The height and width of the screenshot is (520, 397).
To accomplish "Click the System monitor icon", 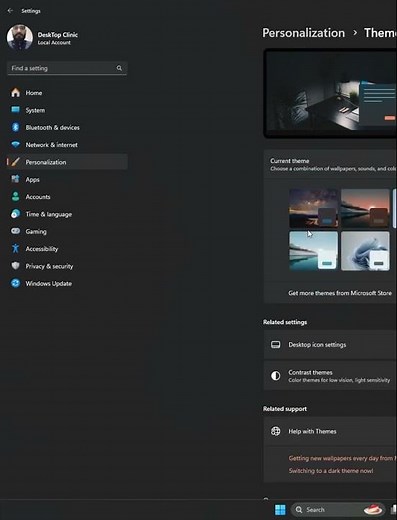I will tap(15, 110).
